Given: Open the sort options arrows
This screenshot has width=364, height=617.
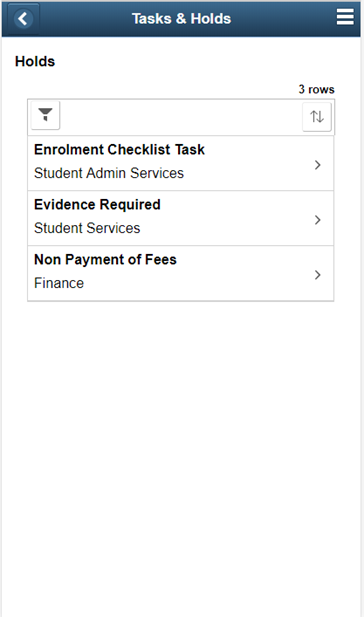Looking at the screenshot, I should [317, 117].
